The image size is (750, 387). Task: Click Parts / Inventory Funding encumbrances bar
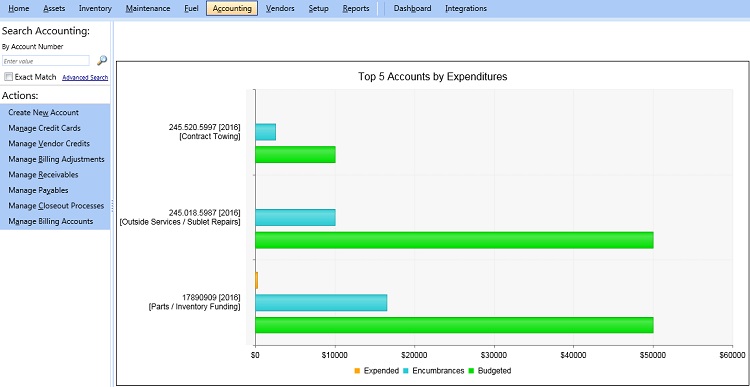[321, 303]
